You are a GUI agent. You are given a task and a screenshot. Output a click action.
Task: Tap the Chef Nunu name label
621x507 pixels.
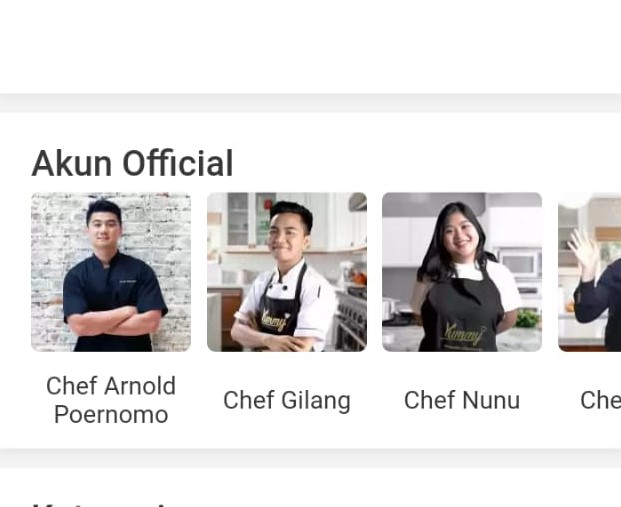click(462, 400)
